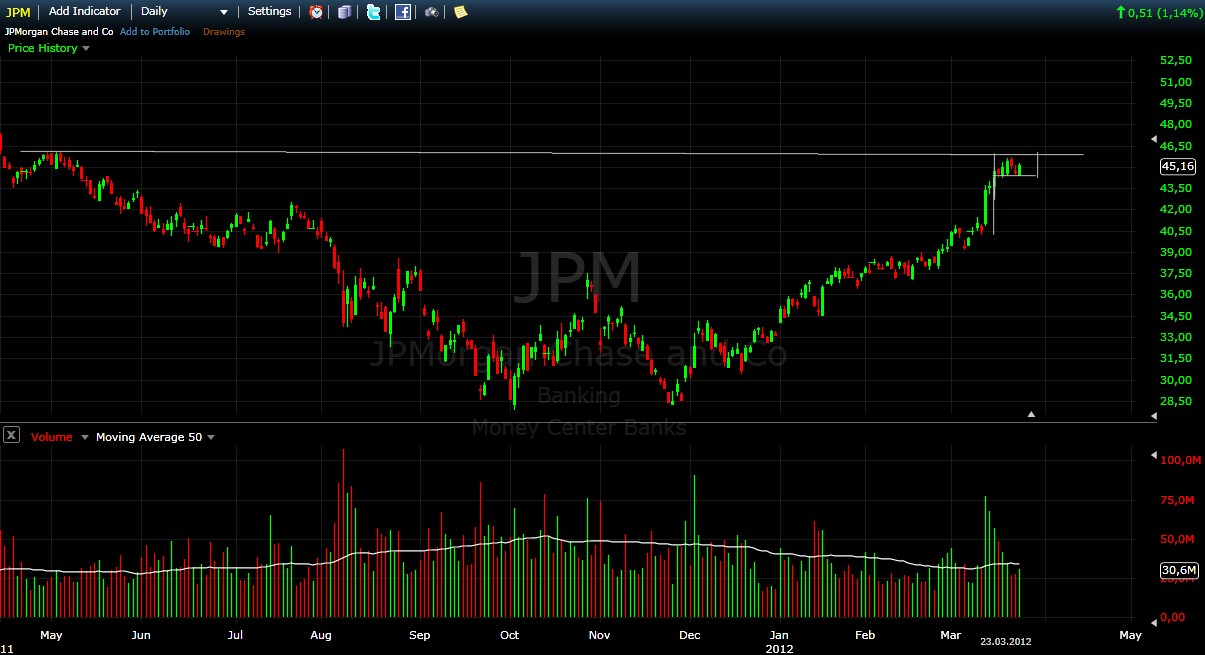Viewport: 1205px width, 655px height.
Task: Share chart via Twitter icon
Action: (x=374, y=12)
